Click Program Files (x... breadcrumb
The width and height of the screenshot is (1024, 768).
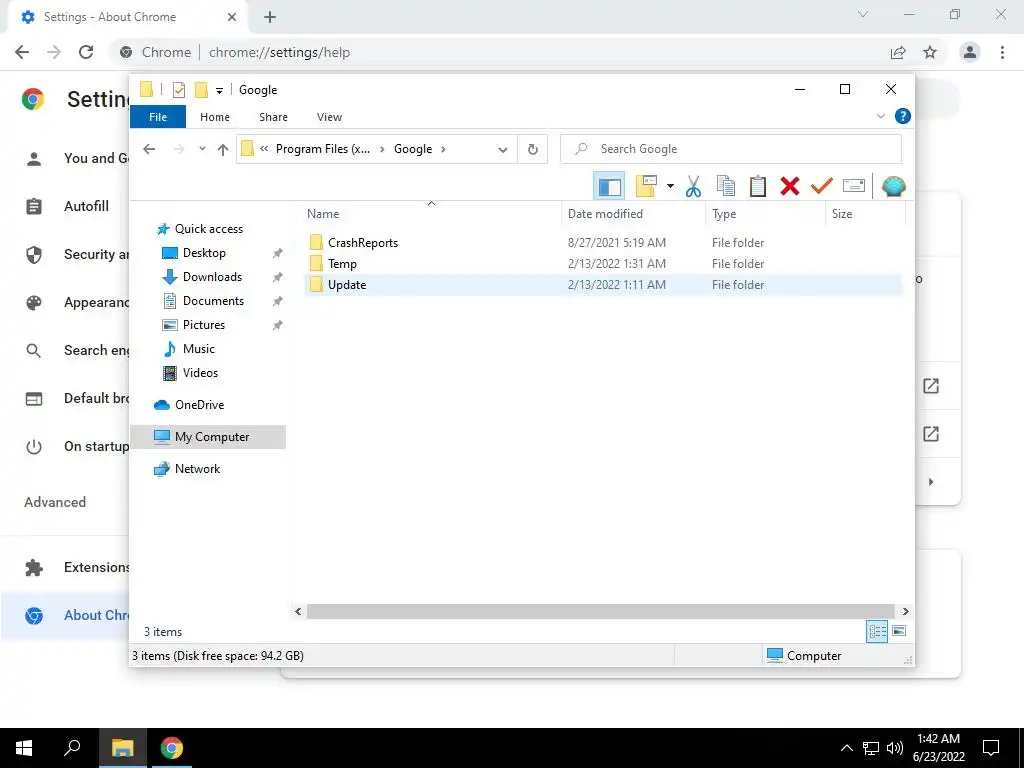click(x=323, y=149)
